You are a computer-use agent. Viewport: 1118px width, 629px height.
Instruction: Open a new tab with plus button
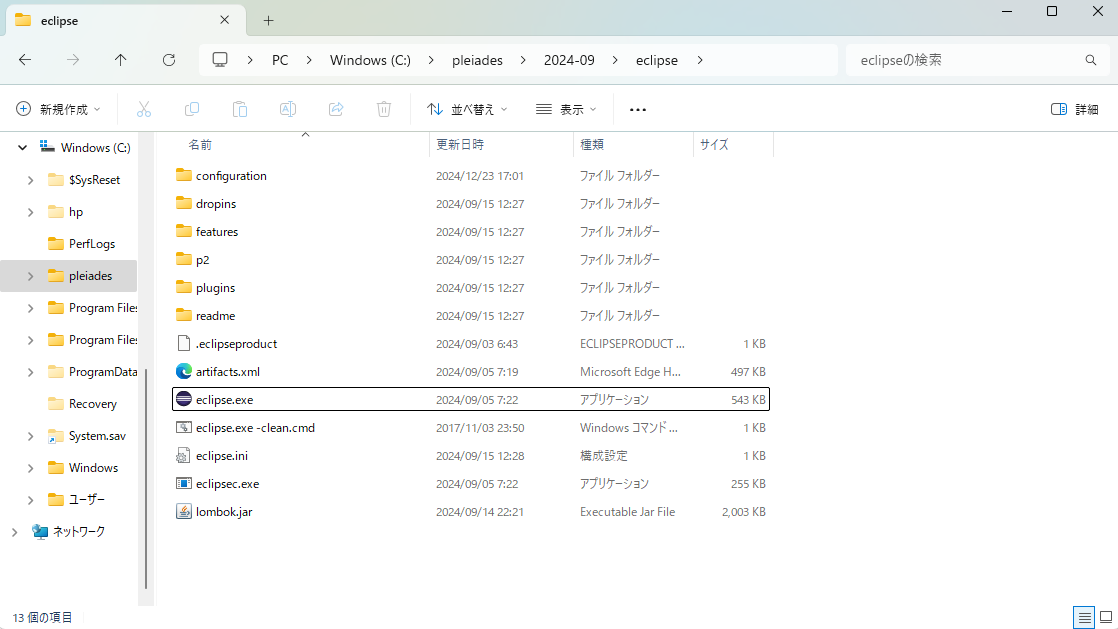tap(268, 20)
